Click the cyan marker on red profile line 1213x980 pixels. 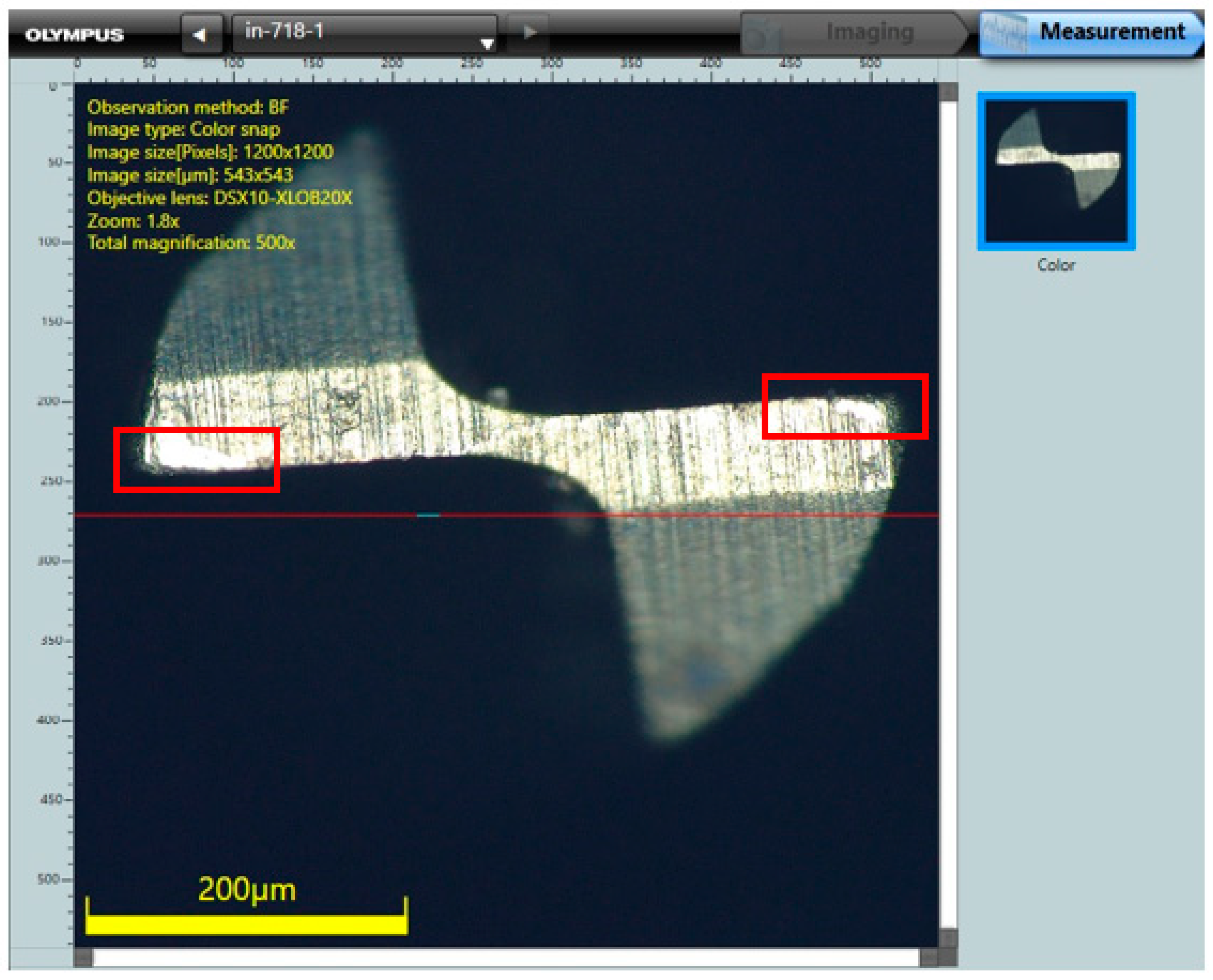coord(428,515)
